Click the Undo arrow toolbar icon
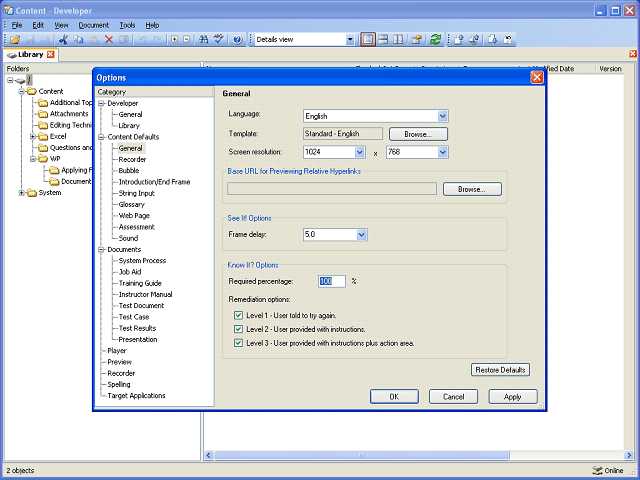Image resolution: width=640 pixels, height=480 pixels. coord(142,40)
